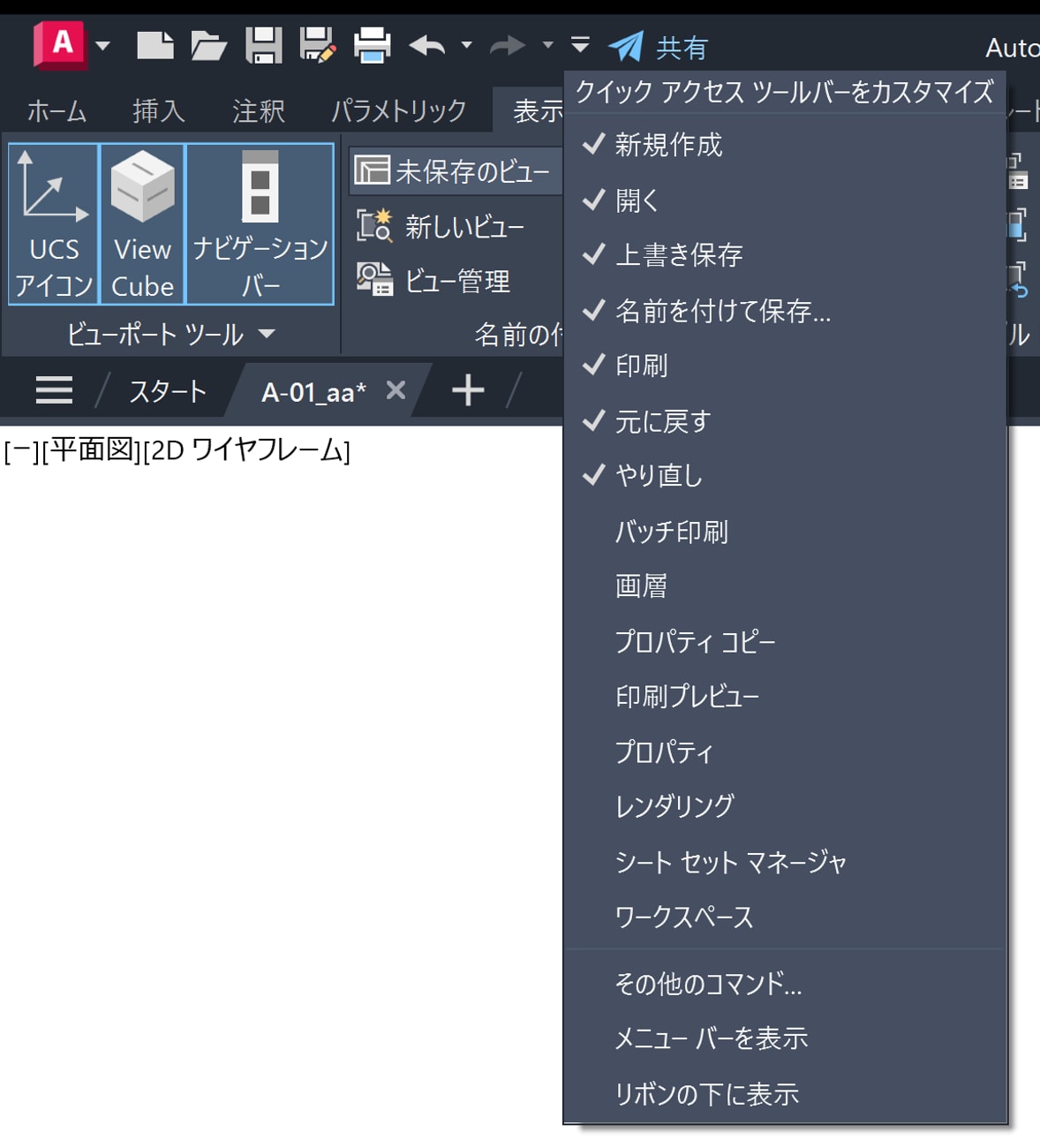Screen dimensions: 1040x1148
Task: Click the Undo arrow icon
Action: 428,45
